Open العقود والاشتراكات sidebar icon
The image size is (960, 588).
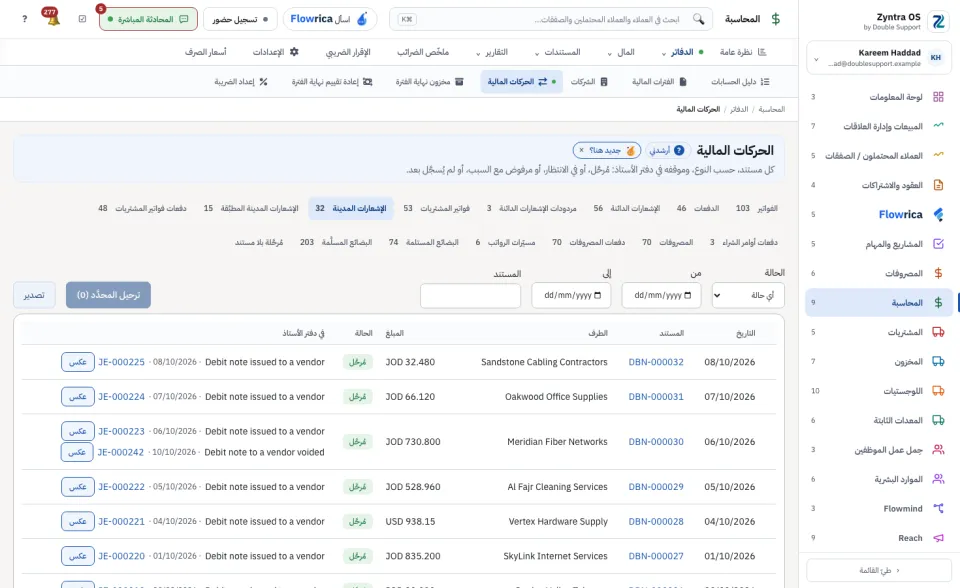point(938,185)
